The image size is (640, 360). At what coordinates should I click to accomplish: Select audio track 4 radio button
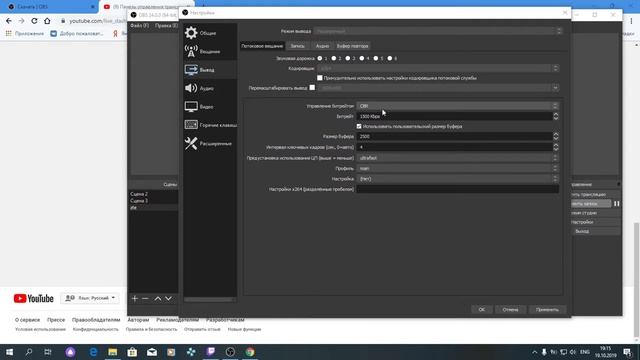[362, 58]
